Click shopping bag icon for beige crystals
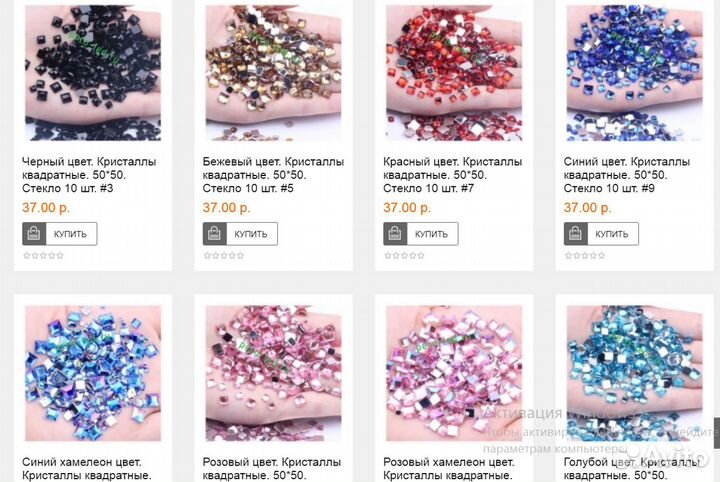 [x=214, y=234]
